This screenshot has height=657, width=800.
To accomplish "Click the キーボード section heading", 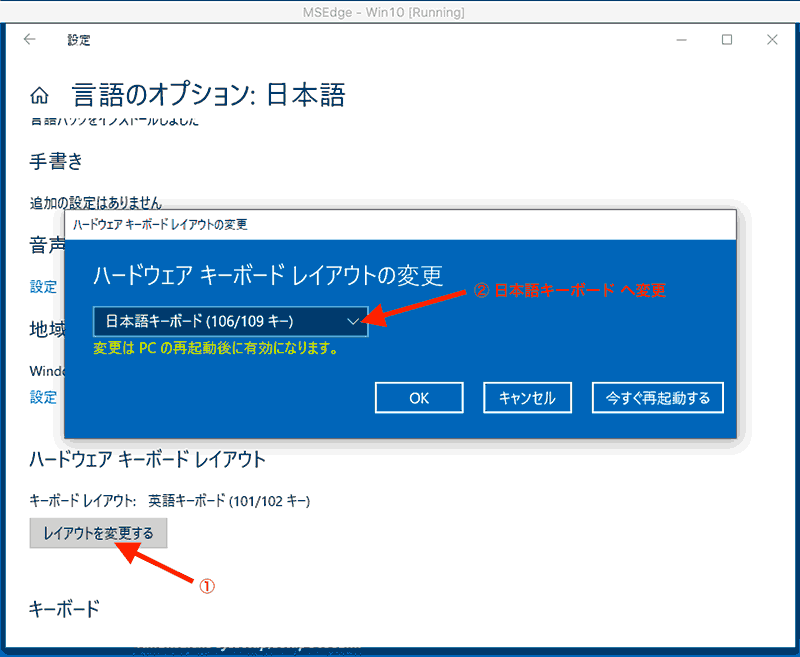I will (x=63, y=608).
